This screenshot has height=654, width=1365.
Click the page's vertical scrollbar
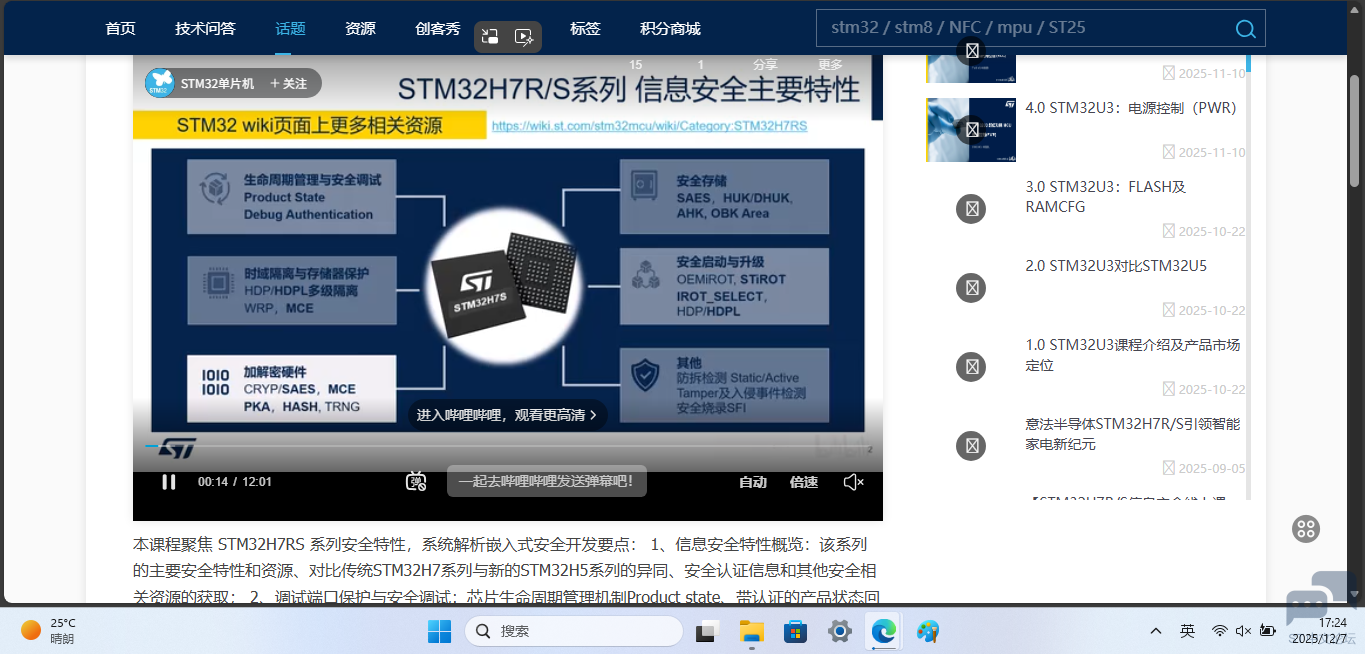tap(1355, 130)
